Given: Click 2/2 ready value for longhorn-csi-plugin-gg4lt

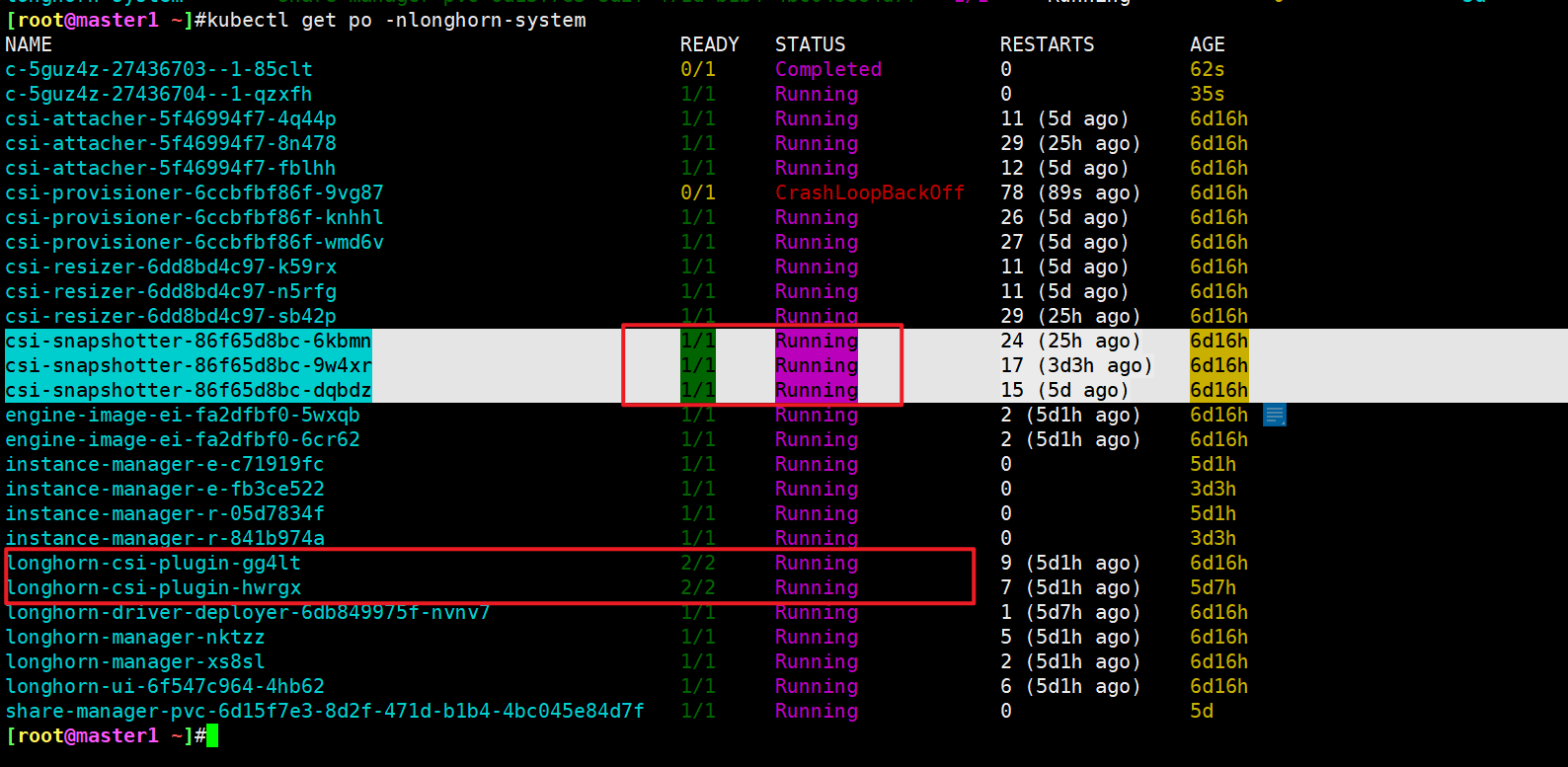Looking at the screenshot, I should 698,563.
